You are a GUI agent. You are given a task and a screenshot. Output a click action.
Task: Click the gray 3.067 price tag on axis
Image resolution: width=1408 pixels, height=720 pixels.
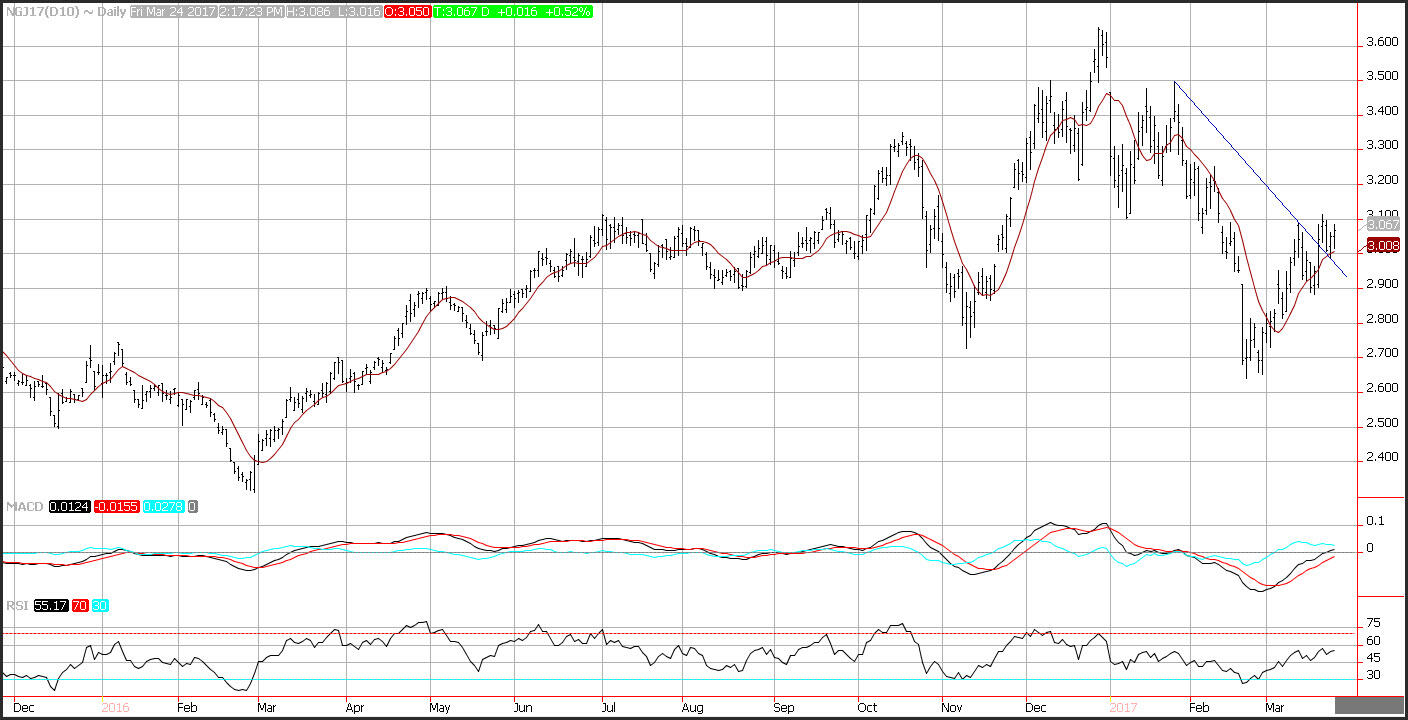(1381, 226)
